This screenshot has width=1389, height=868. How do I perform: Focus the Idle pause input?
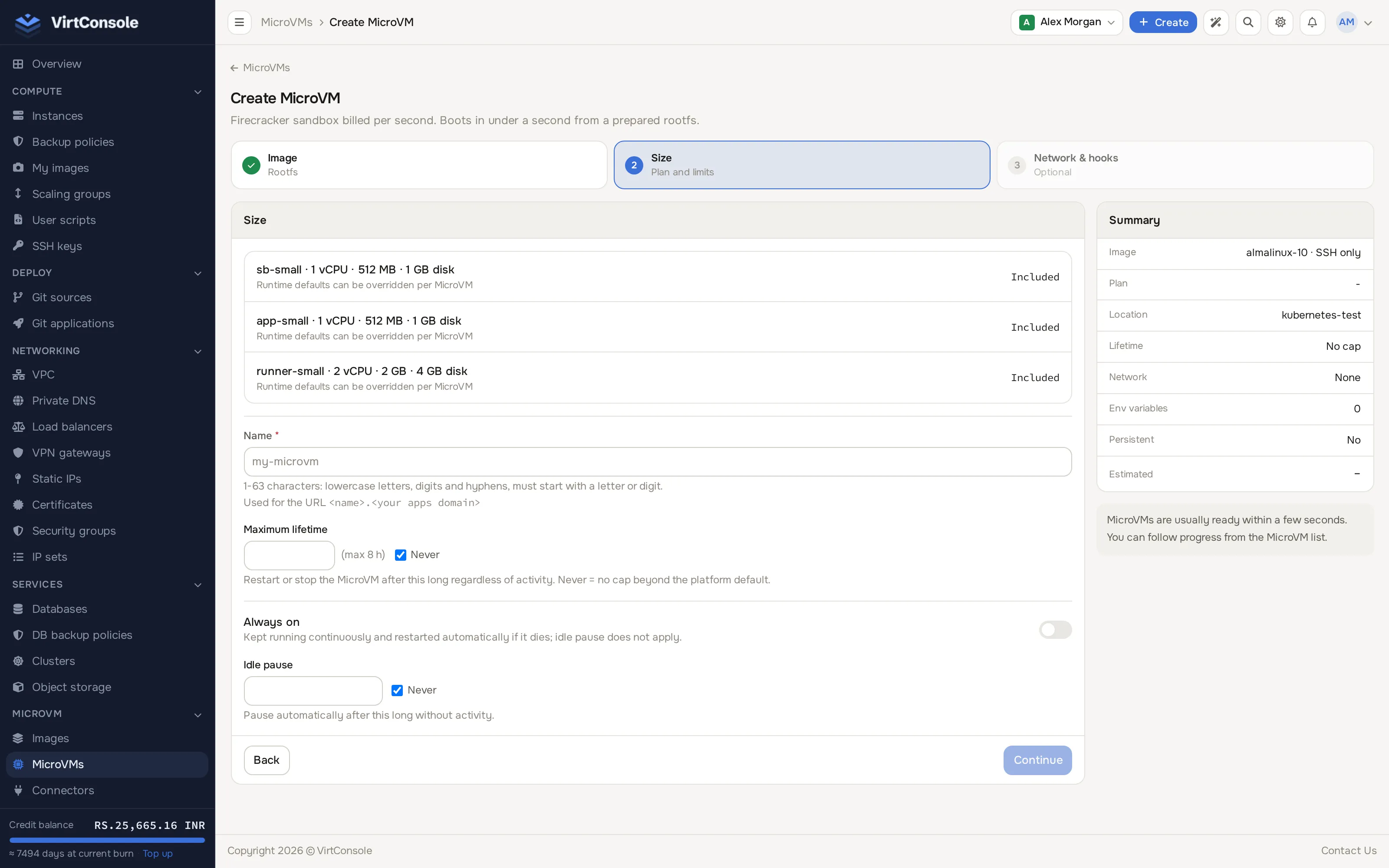(313, 690)
